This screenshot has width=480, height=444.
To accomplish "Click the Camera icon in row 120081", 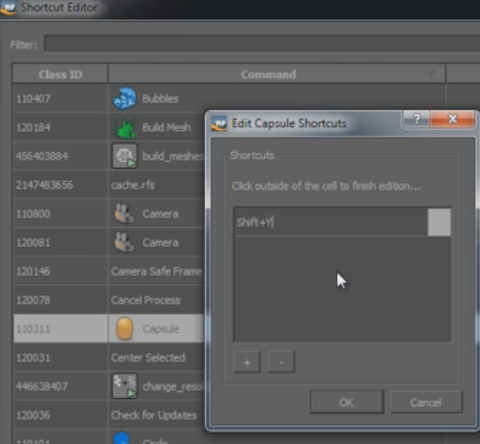I will 124,242.
